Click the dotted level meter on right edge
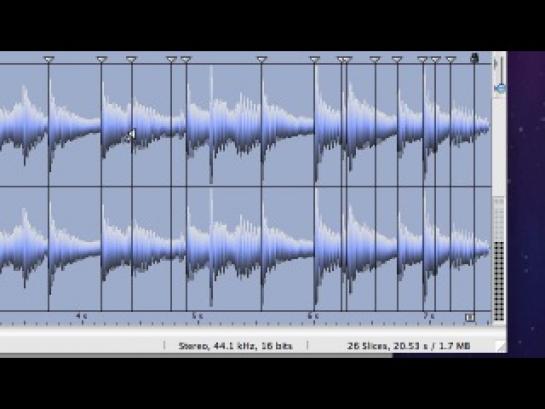 click(499, 281)
